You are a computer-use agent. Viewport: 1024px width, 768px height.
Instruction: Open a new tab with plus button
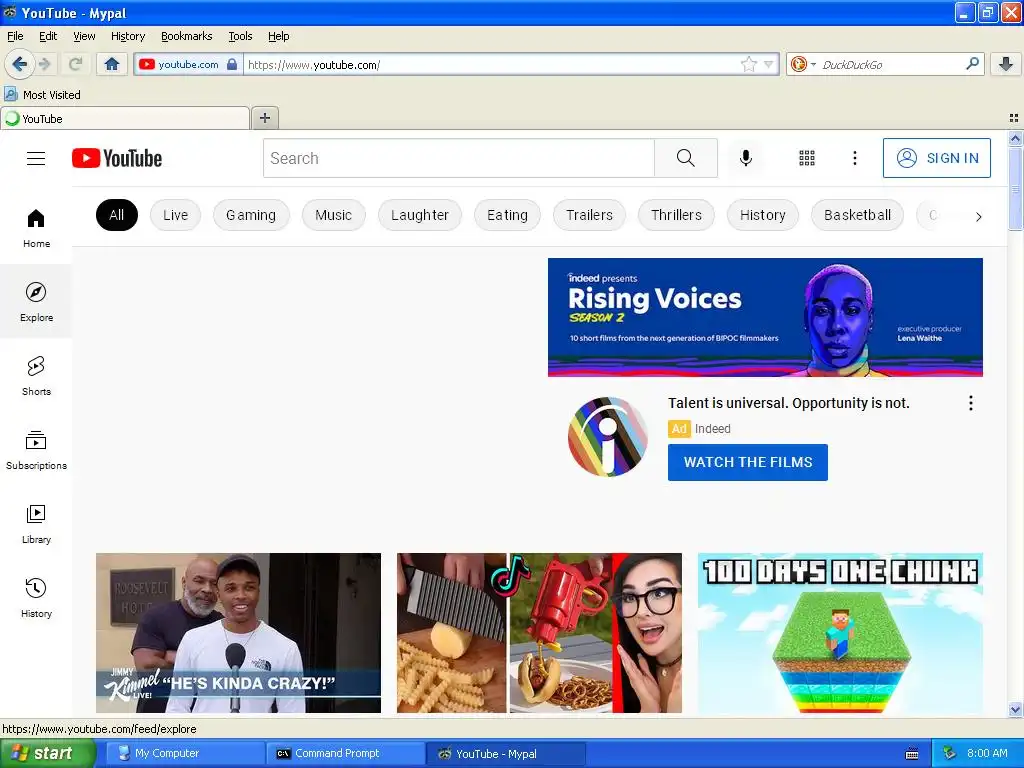pyautogui.click(x=264, y=118)
